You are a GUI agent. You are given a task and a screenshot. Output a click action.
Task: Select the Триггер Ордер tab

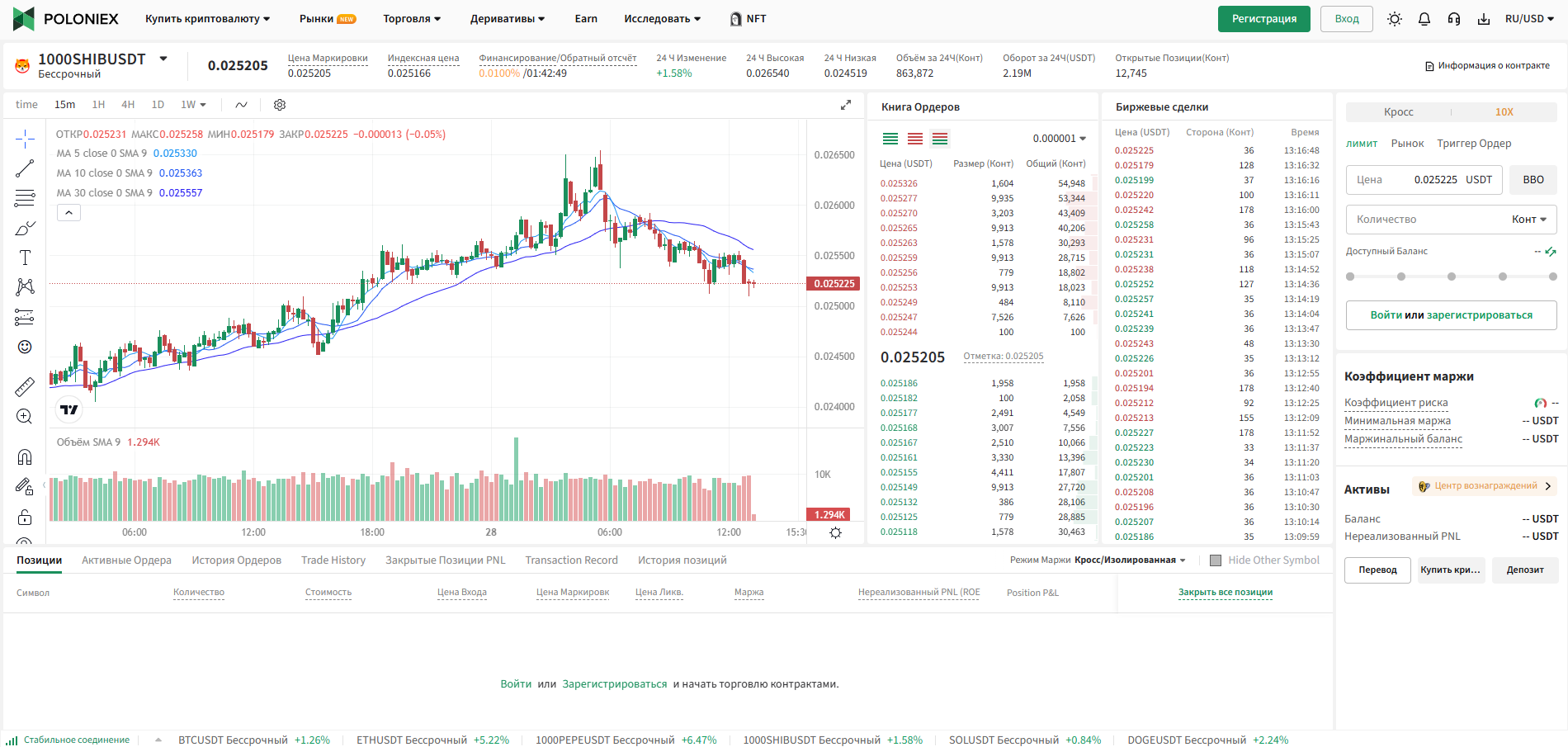tap(1474, 144)
